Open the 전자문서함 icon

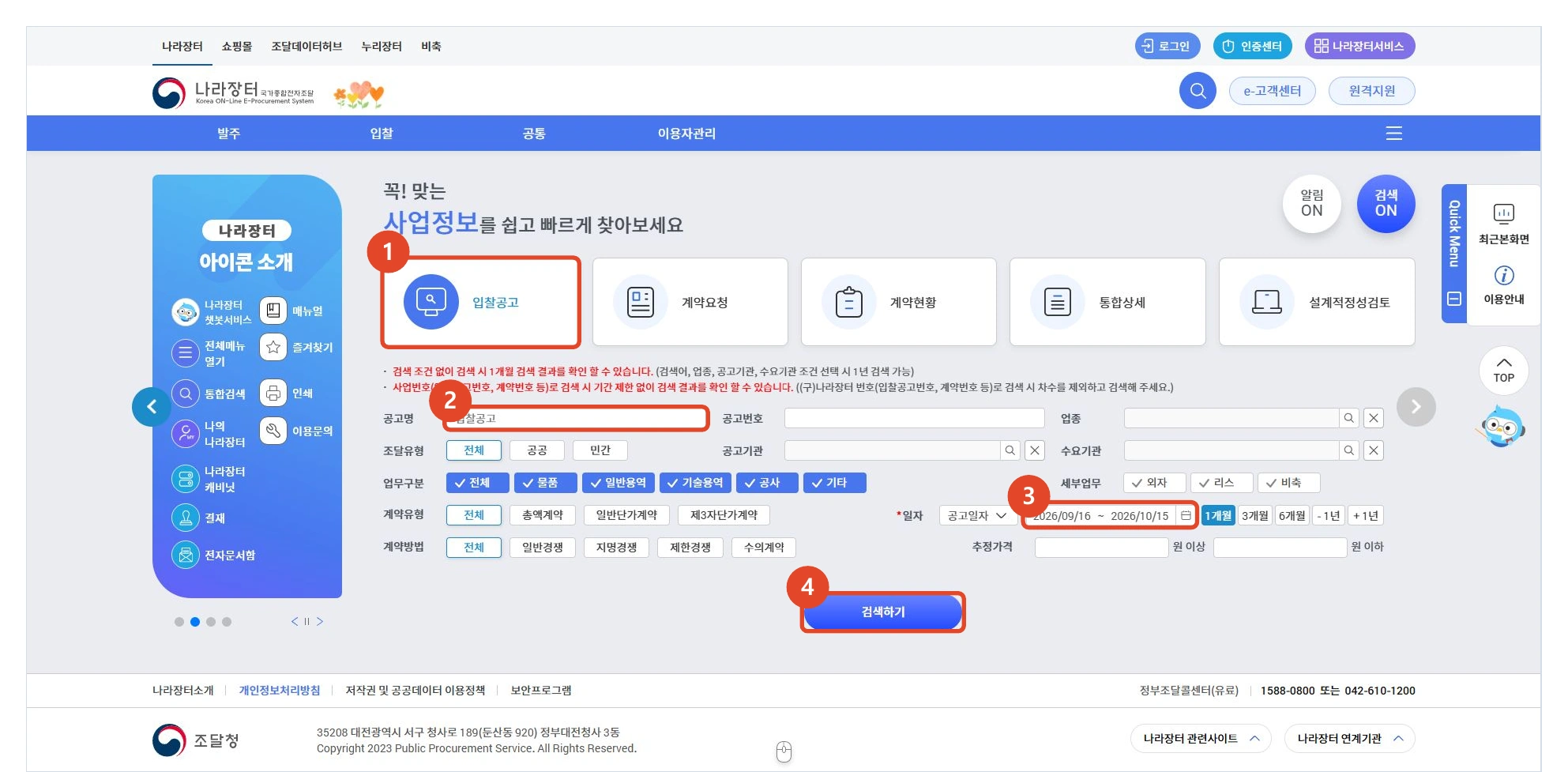[186, 555]
